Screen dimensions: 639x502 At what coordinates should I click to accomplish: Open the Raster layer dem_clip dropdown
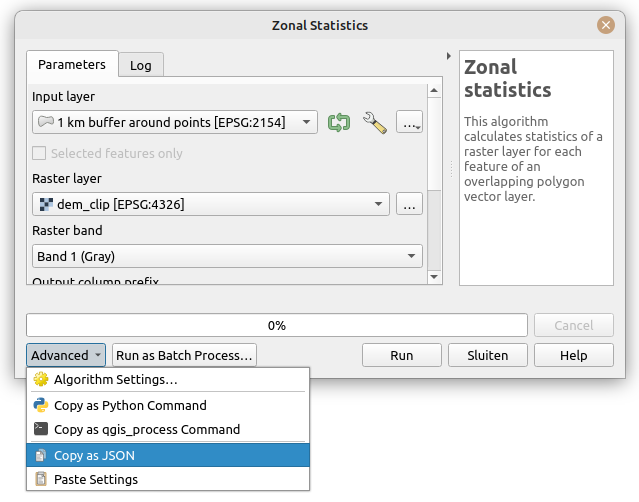[x=210, y=204]
